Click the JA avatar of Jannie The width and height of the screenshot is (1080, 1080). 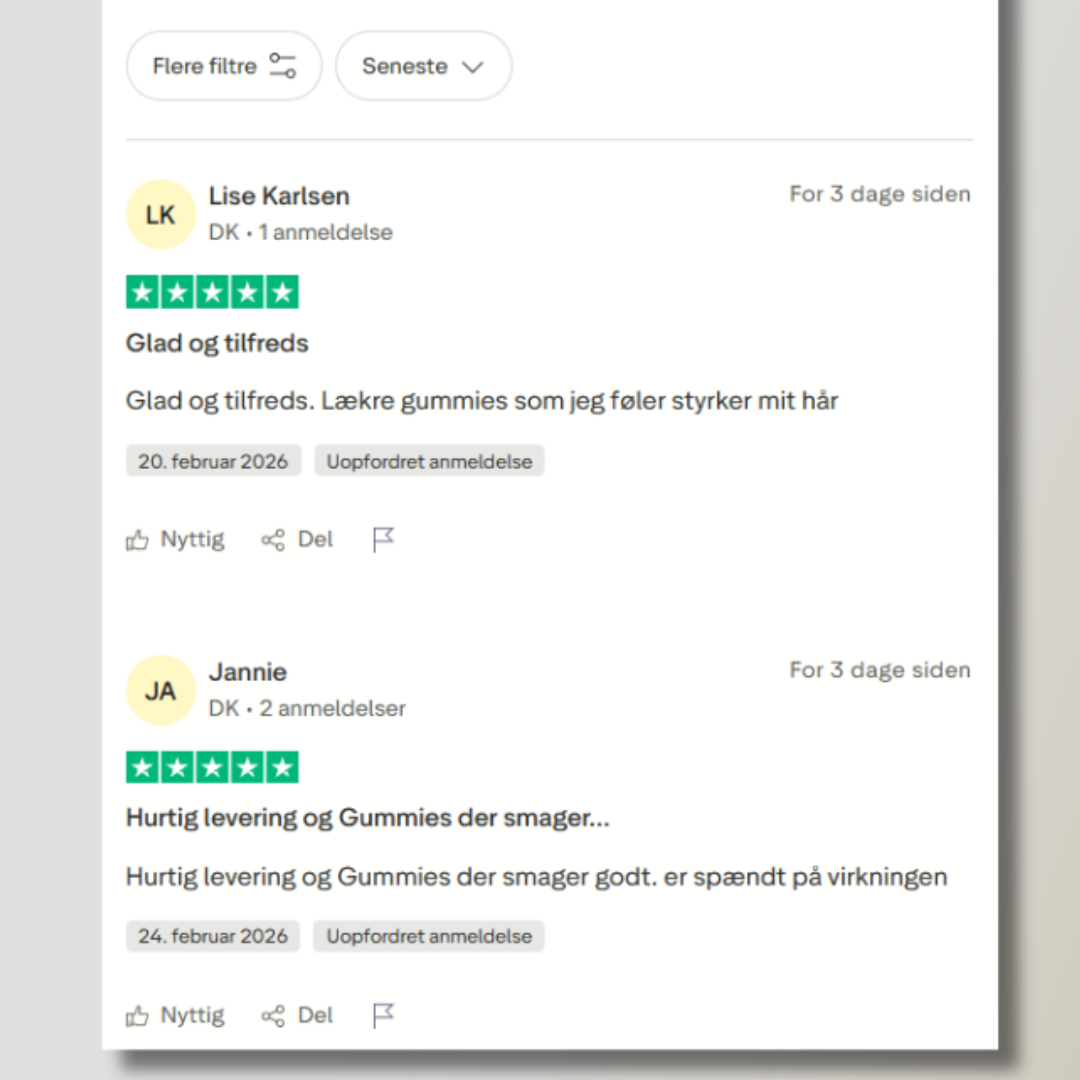click(160, 690)
